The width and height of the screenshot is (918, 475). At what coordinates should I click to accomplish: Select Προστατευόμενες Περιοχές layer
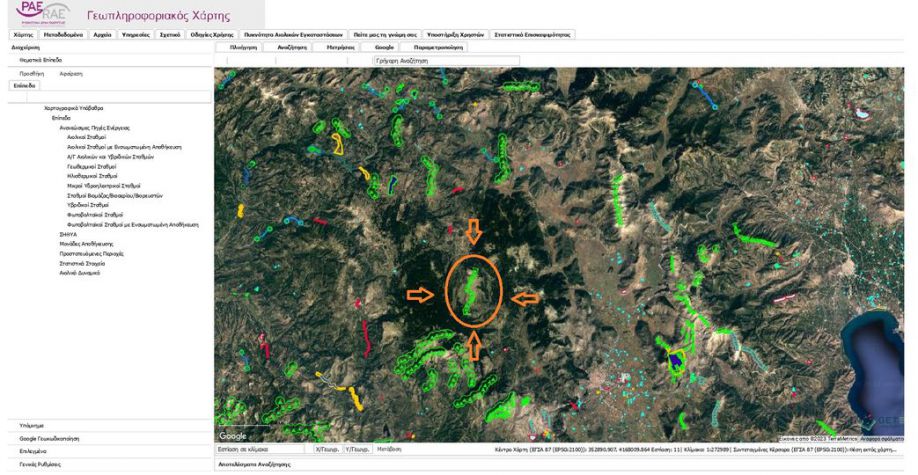click(91, 254)
